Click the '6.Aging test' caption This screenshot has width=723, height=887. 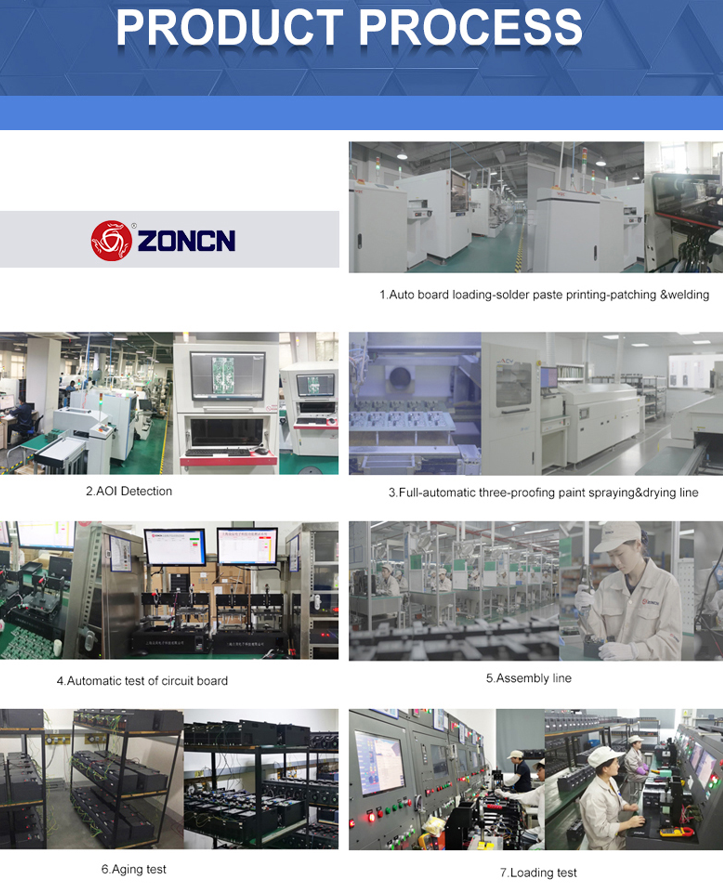click(x=134, y=869)
